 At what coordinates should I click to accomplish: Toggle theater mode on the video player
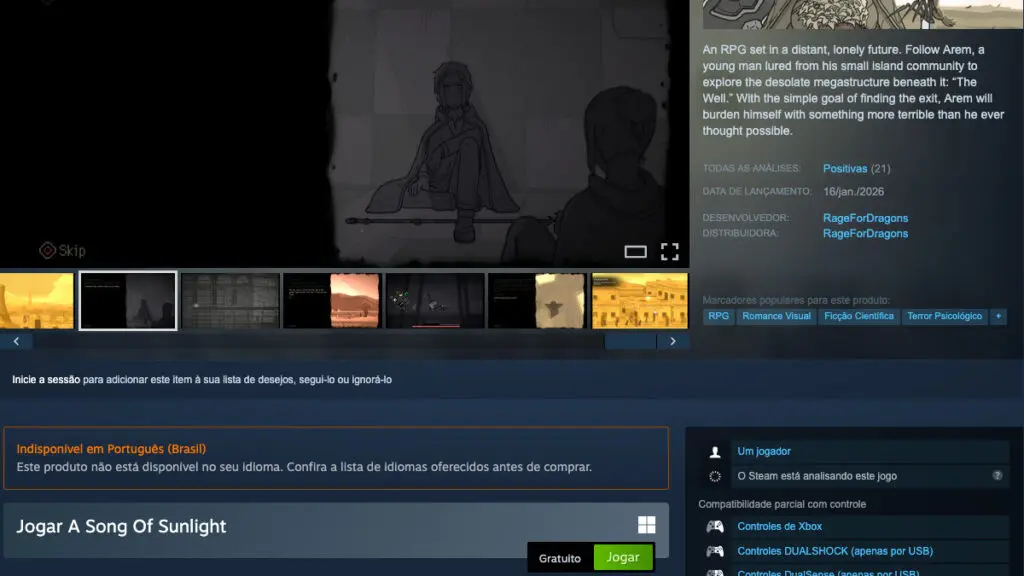coord(636,252)
